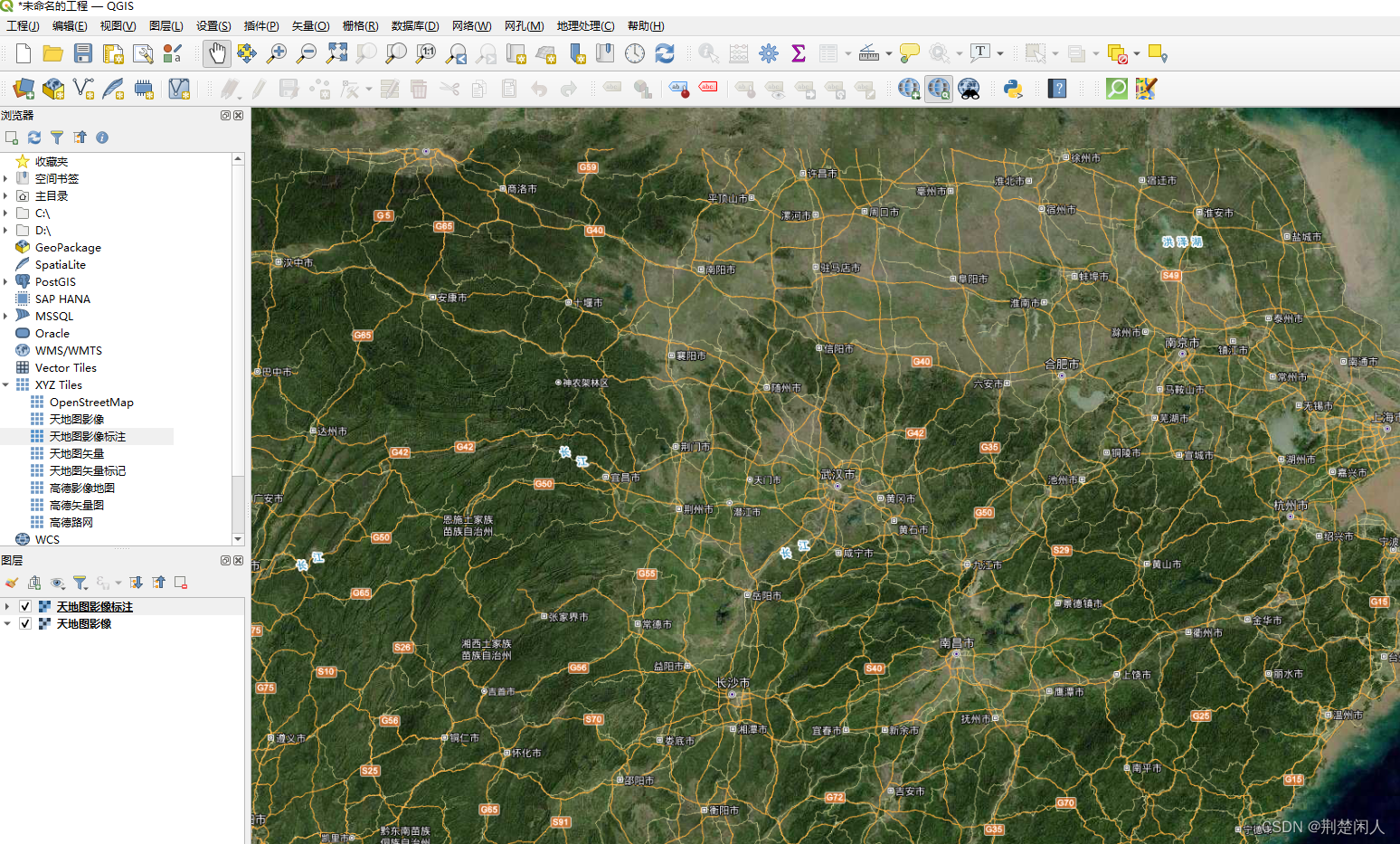1400x844 pixels.
Task: Expand the PostGIS tree node
Action: (5, 282)
